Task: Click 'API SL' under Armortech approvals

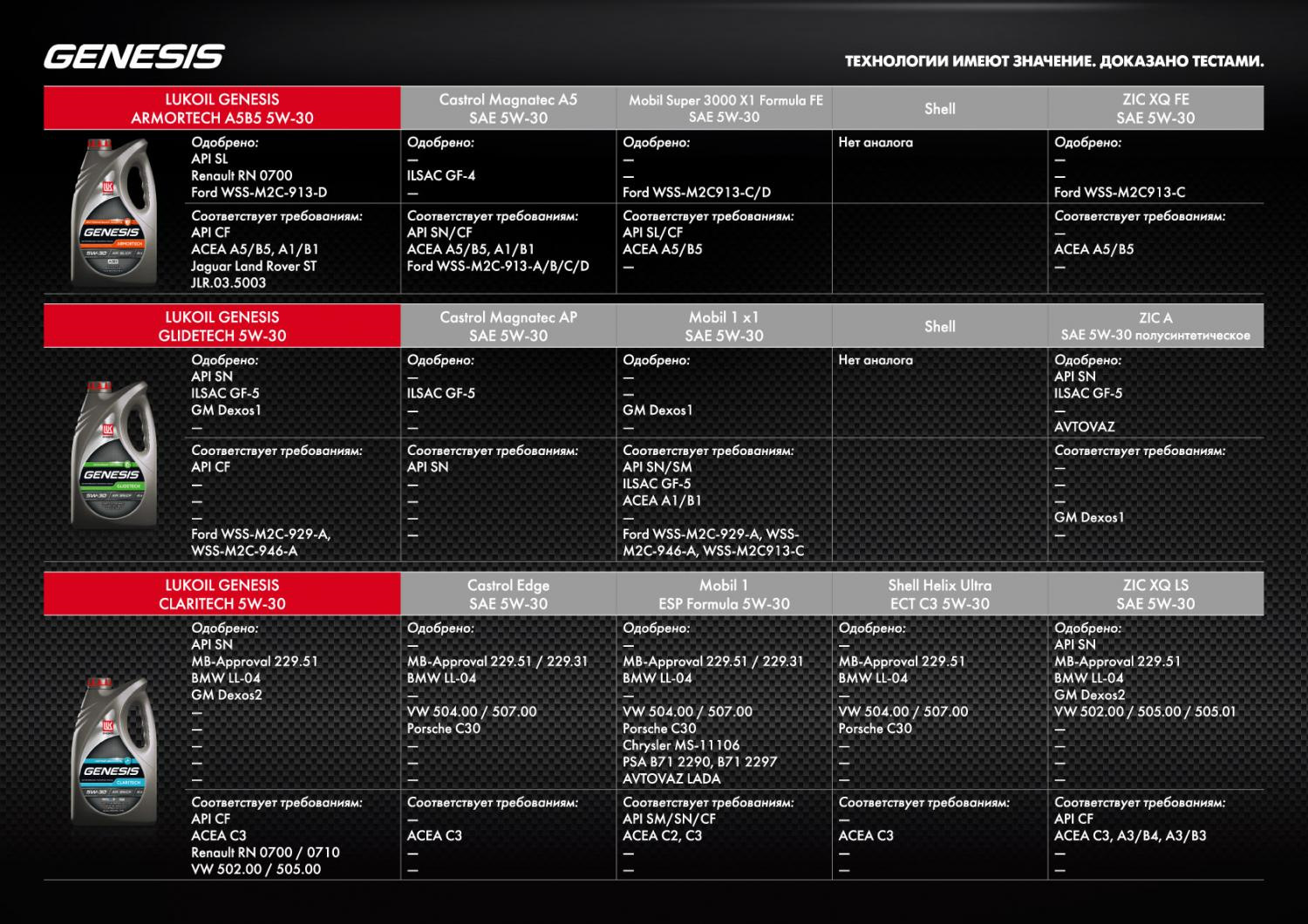Action: 209,159
